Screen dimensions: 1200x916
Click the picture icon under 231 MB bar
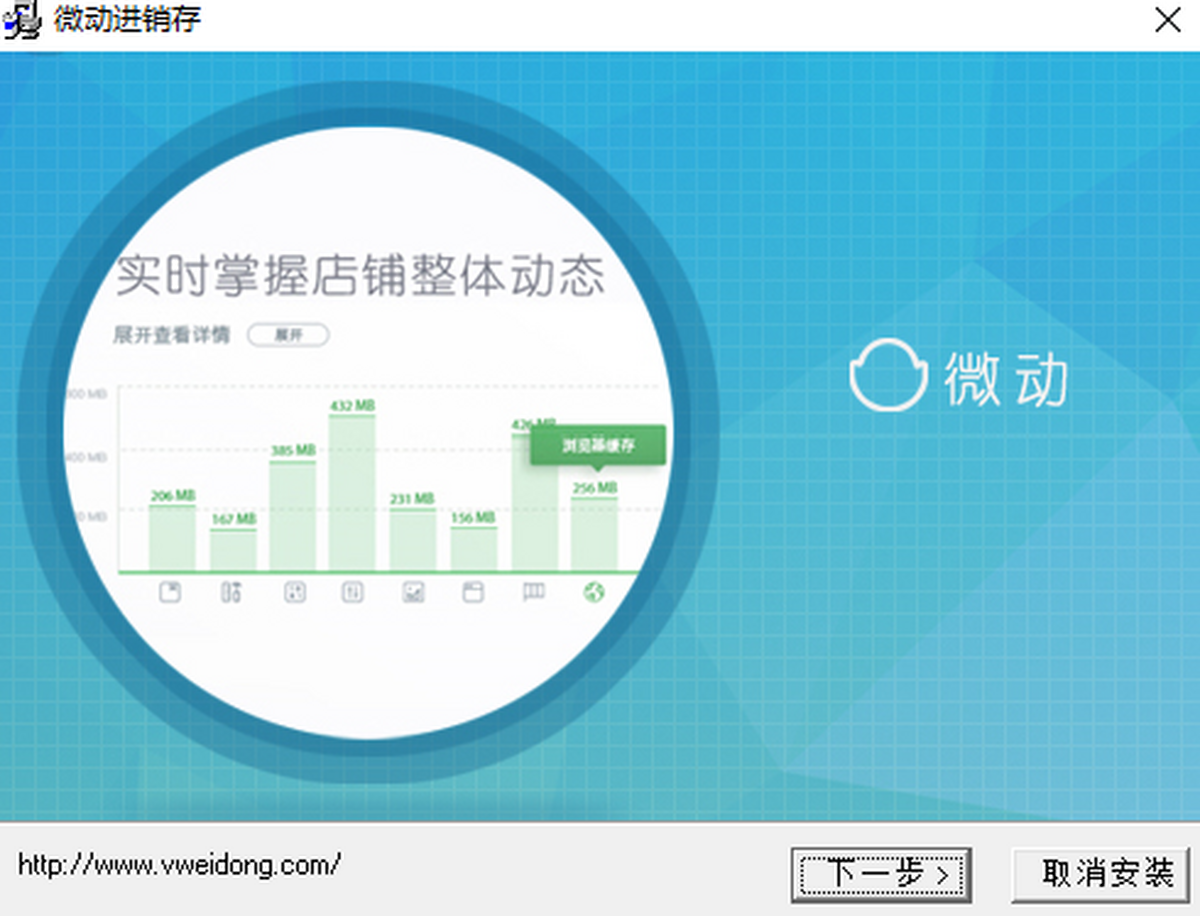pos(413,592)
